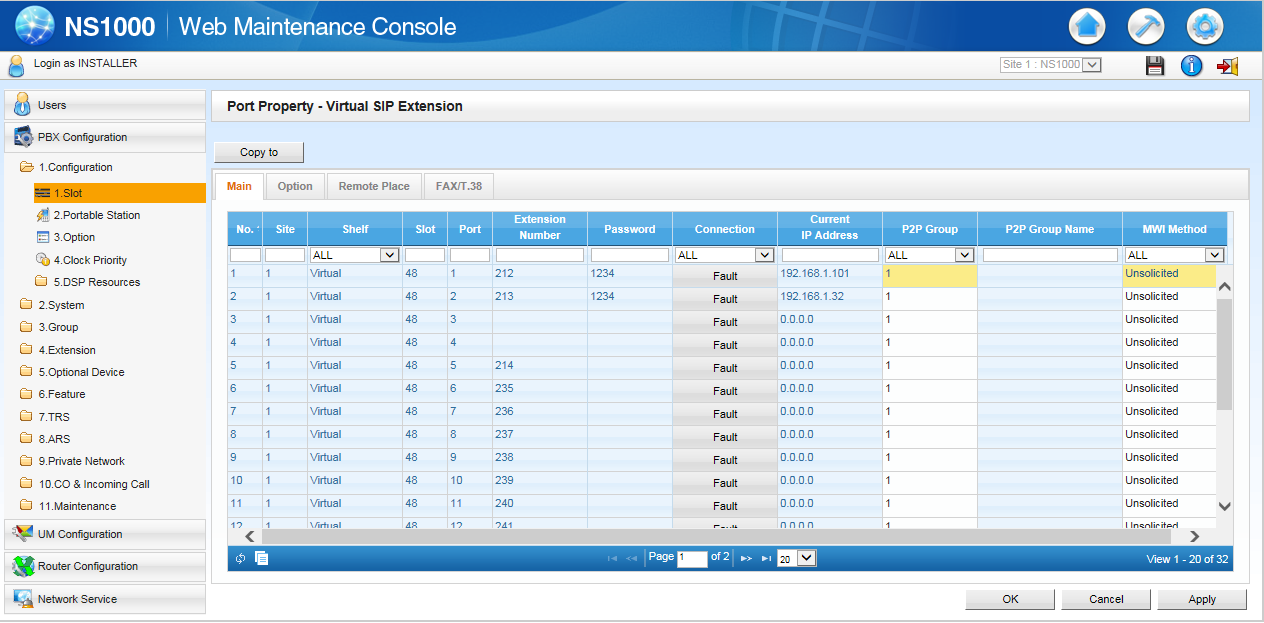Open the hammer maintenance tool icon
Image resolution: width=1264 pixels, height=623 pixels.
tap(1146, 27)
